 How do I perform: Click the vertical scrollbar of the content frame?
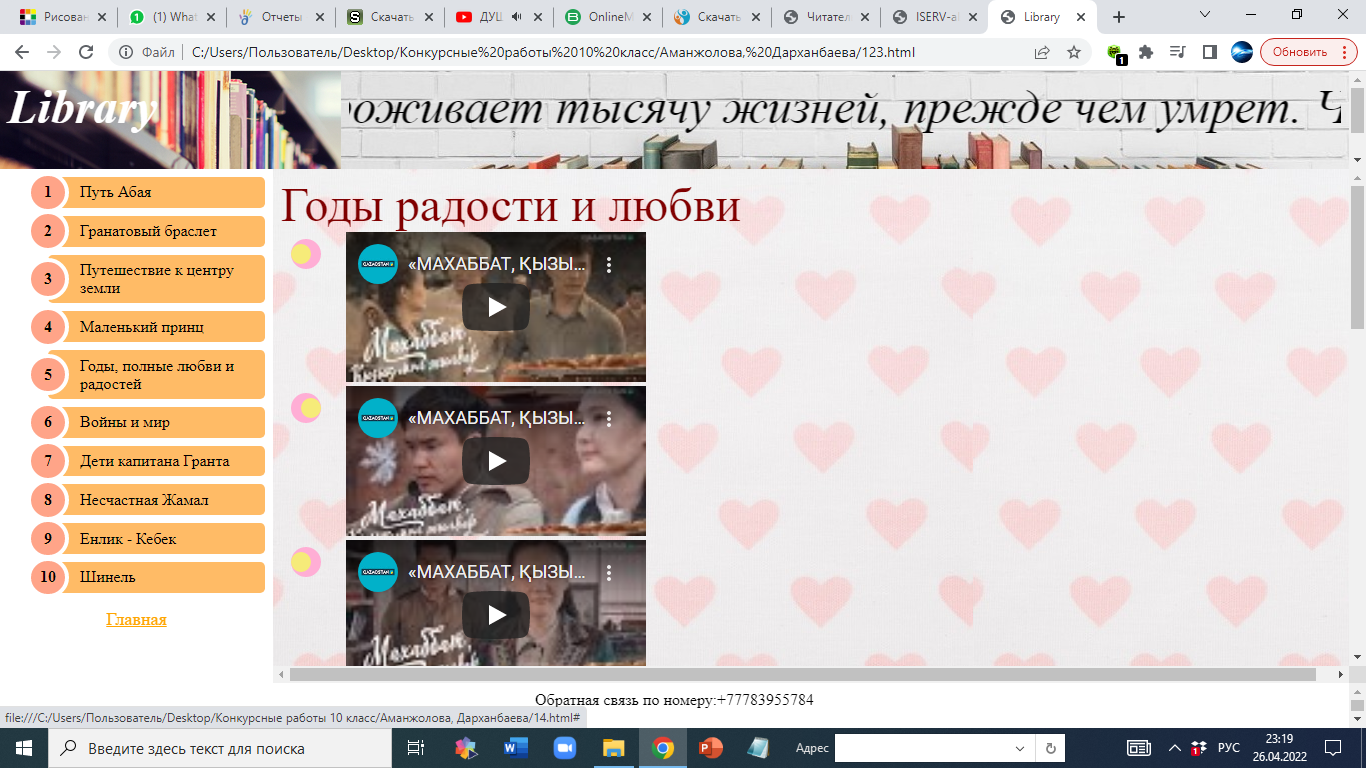(x=1357, y=257)
